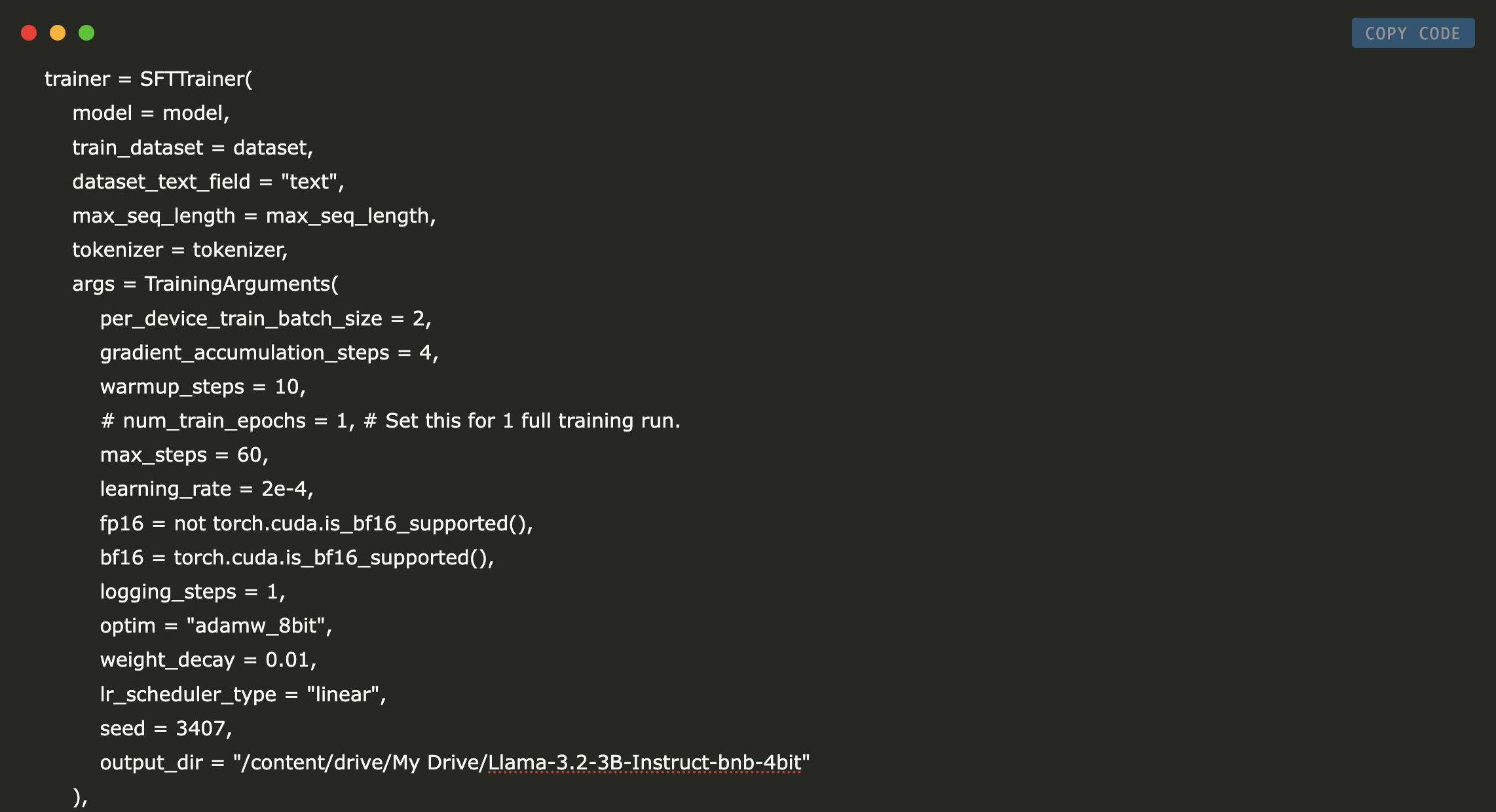Viewport: 1496px width, 812px height.
Task: Click the yellow minimize window dot
Action: click(58, 33)
